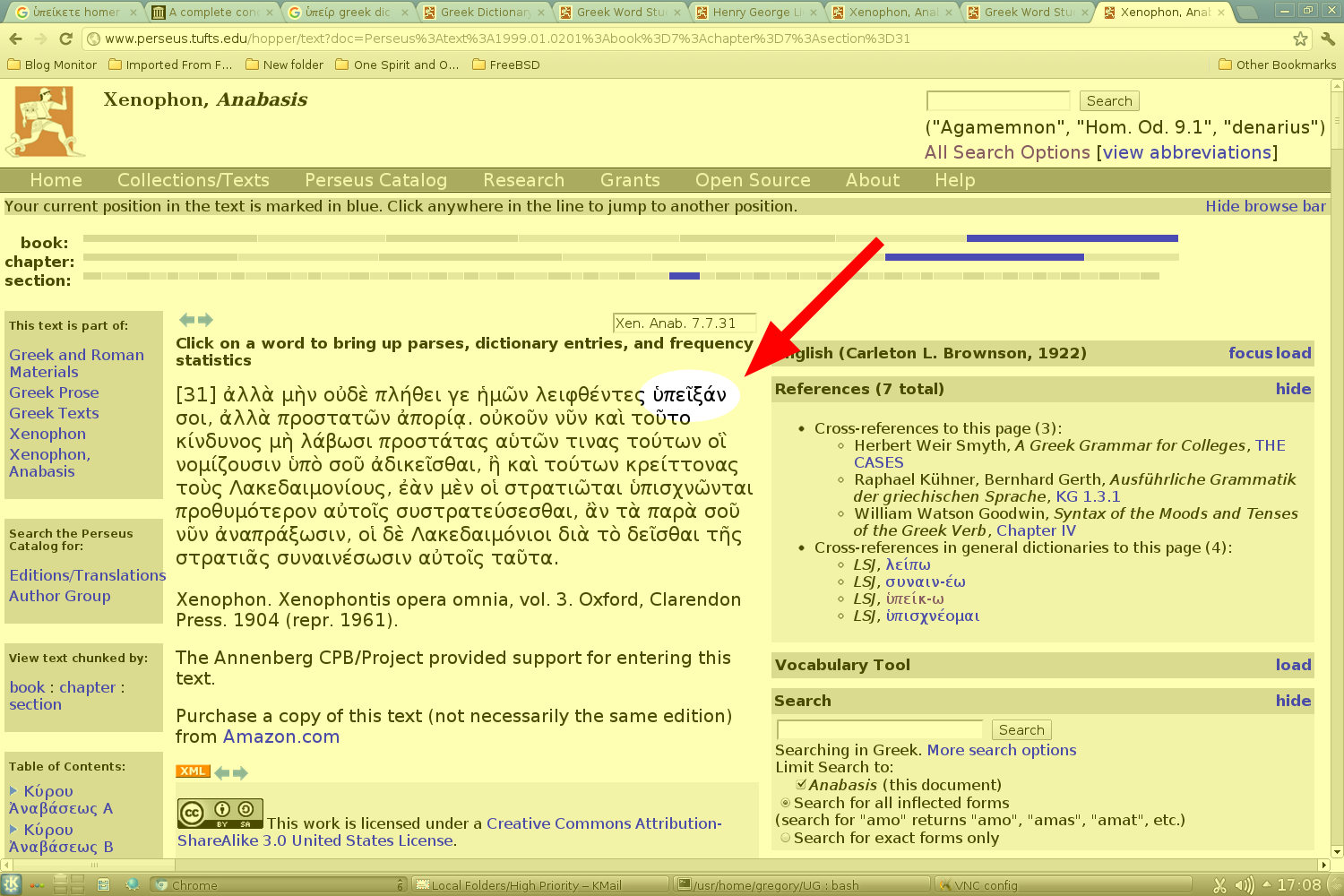Close the 'Henry George Li' tab

[x=815, y=13]
